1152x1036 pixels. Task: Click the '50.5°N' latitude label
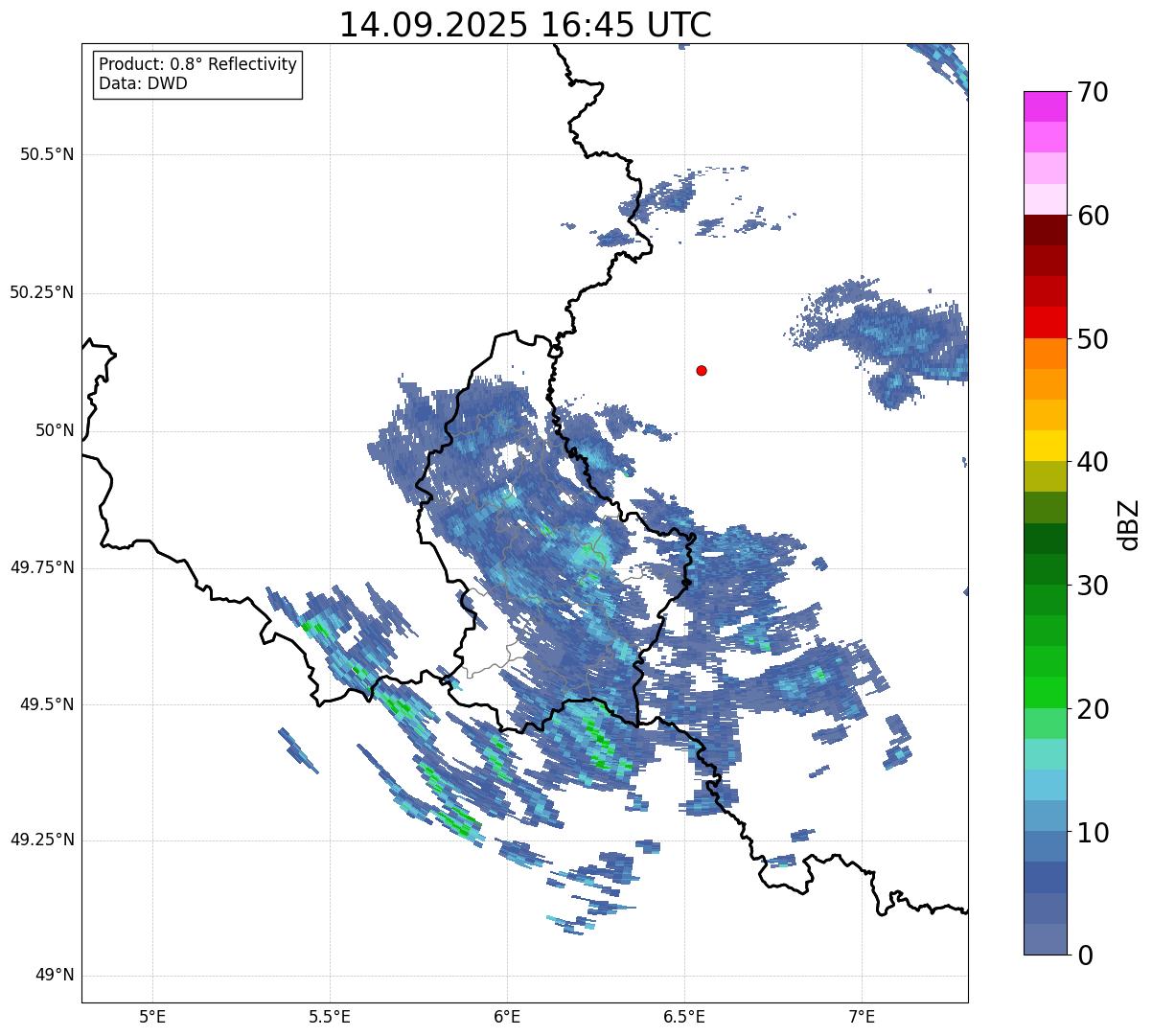click(x=46, y=154)
